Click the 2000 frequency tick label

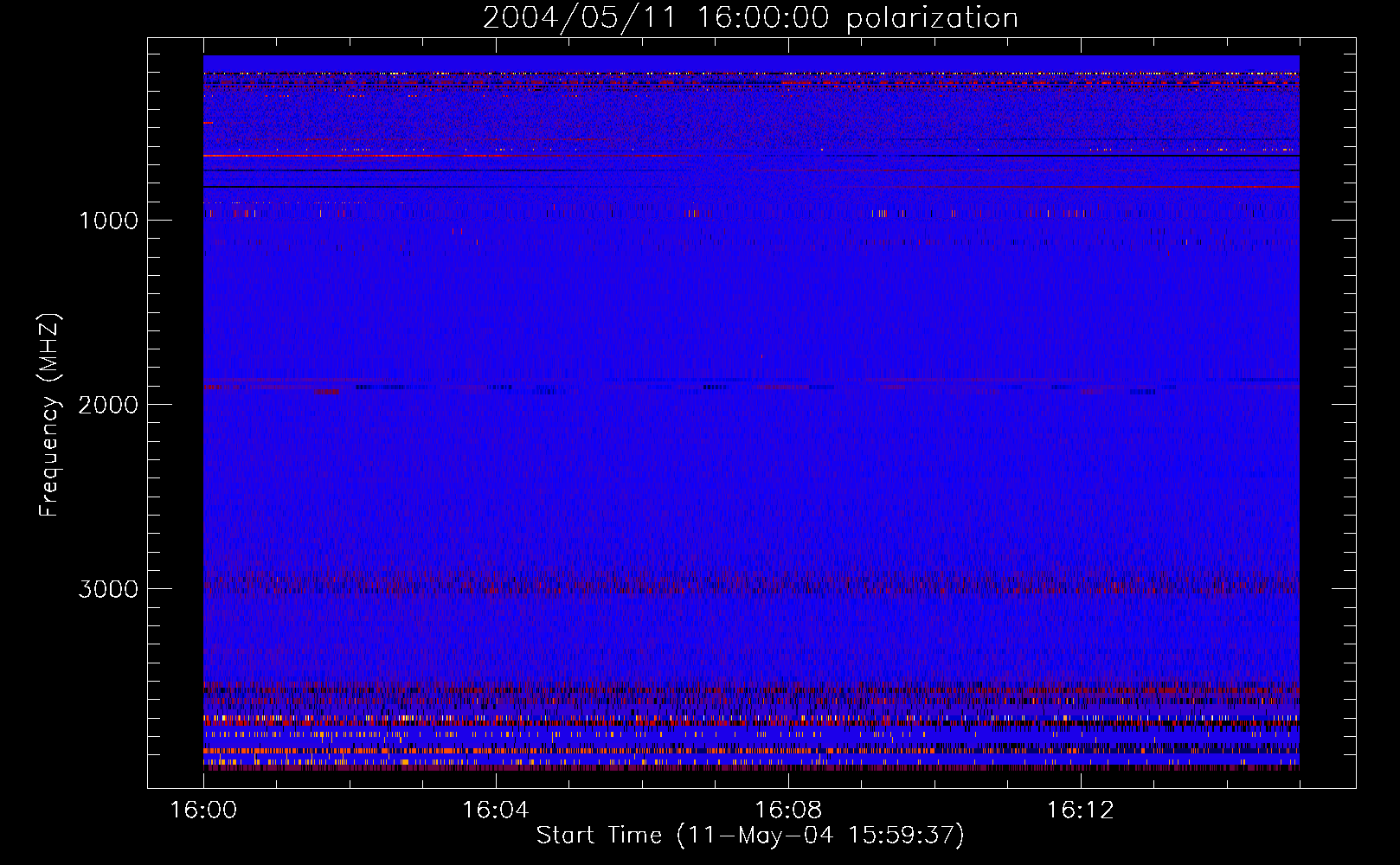pos(108,405)
